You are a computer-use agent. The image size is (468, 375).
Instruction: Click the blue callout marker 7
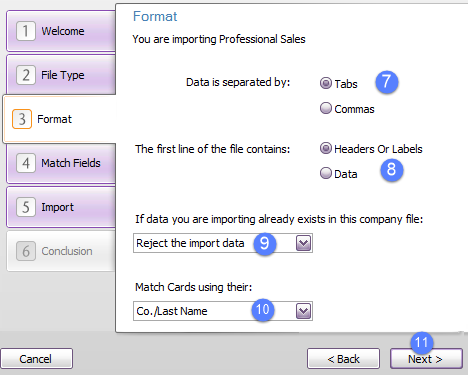click(x=387, y=82)
